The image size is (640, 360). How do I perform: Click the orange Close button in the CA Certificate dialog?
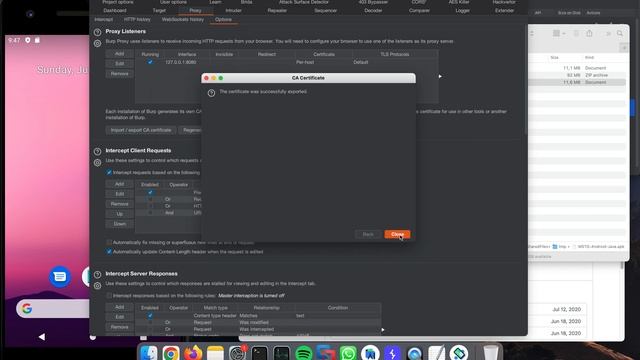397,234
